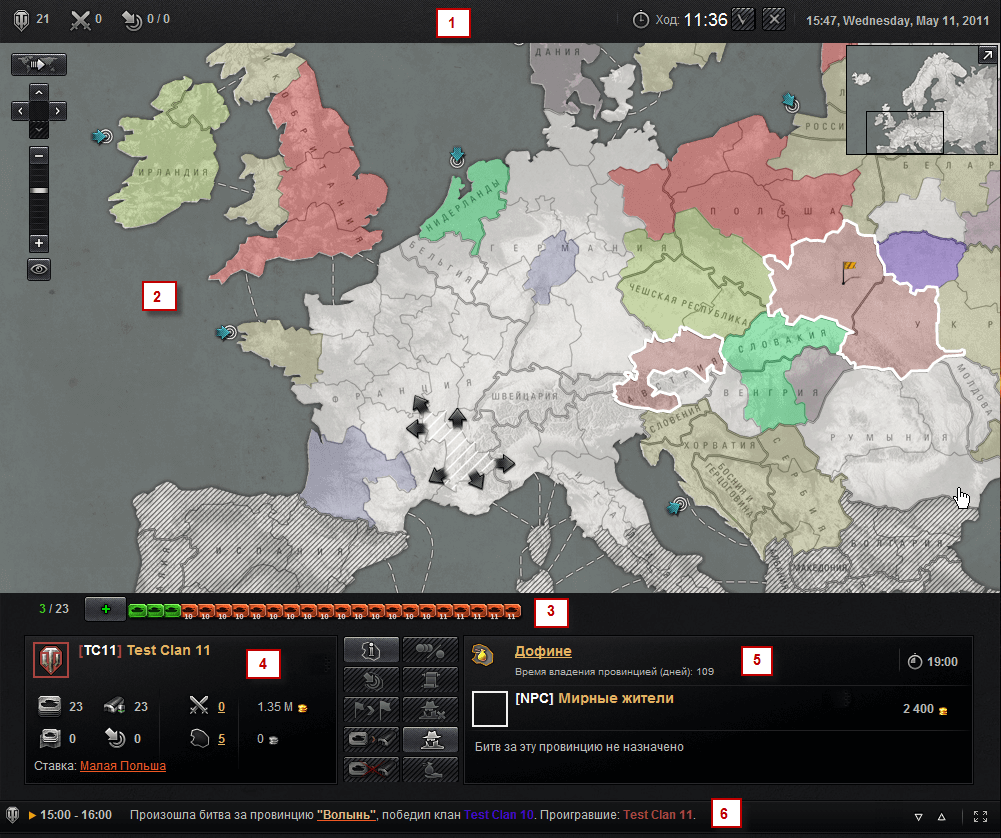Screen dimensions: 1001x838
Task: Expand event log with up triangle
Action: click(942, 816)
